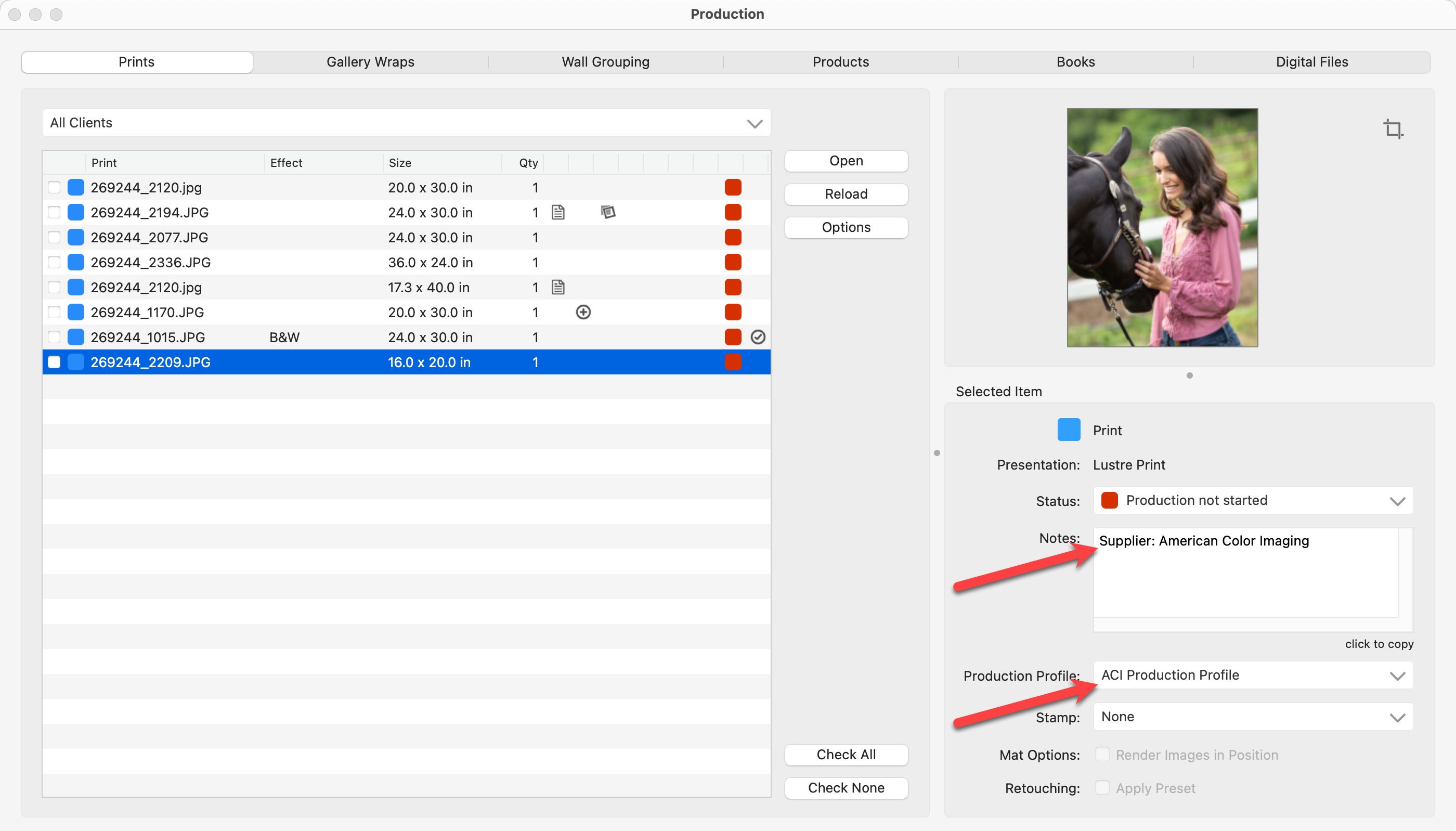Open the ACI Production Profile dropdown

(x=1253, y=675)
